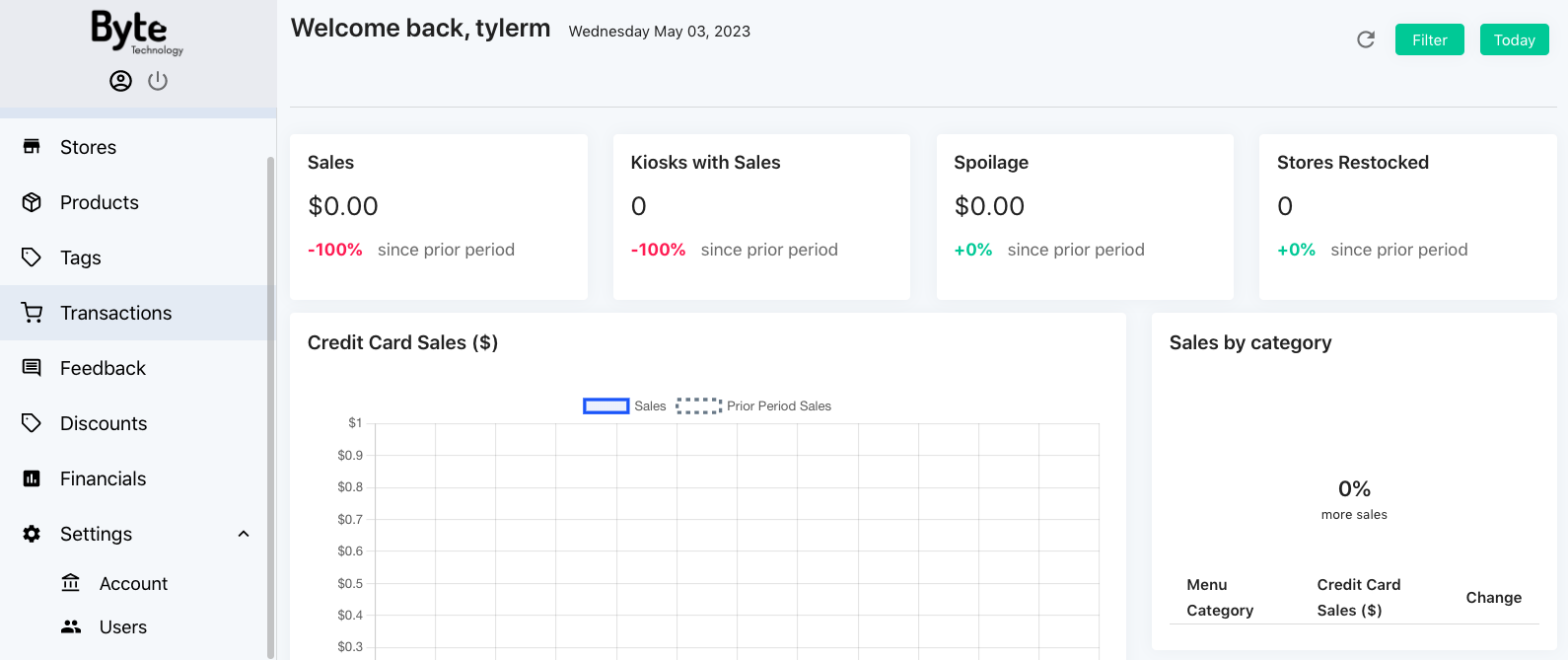Click the Stores Restocked card title
Screen dimensions: 1568x660
pyautogui.click(x=1352, y=163)
